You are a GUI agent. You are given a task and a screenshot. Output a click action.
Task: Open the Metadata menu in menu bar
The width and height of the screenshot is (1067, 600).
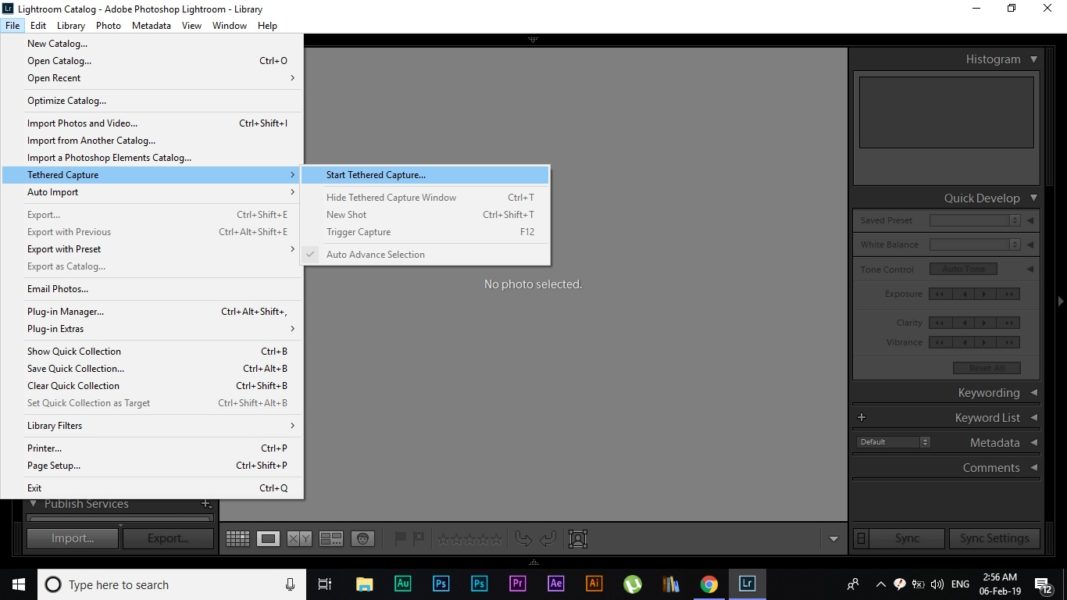point(151,25)
